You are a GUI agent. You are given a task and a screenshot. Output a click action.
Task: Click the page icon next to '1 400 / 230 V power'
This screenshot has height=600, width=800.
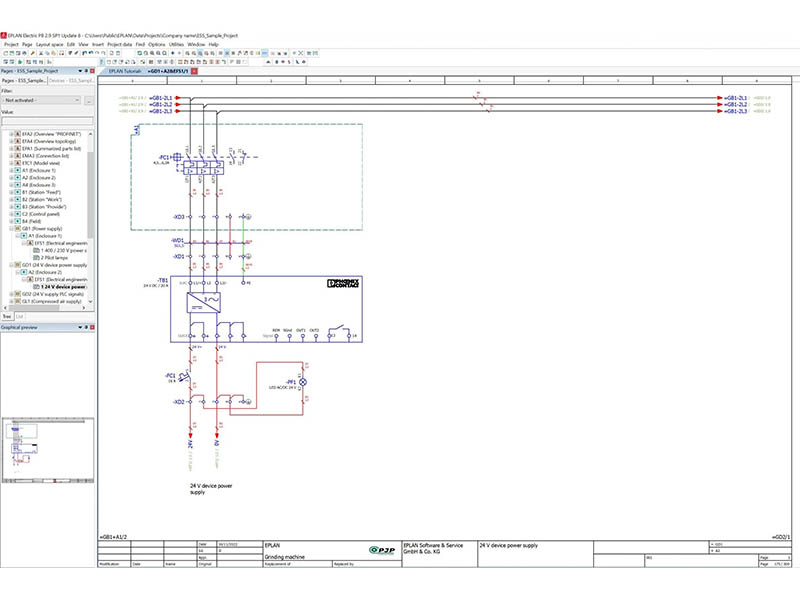click(36, 251)
